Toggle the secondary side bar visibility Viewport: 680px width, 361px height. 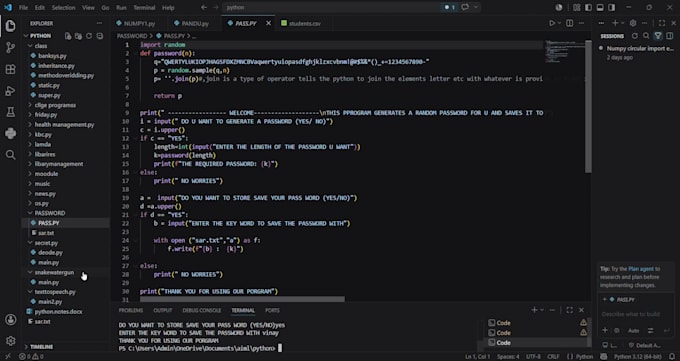[x=611, y=7]
